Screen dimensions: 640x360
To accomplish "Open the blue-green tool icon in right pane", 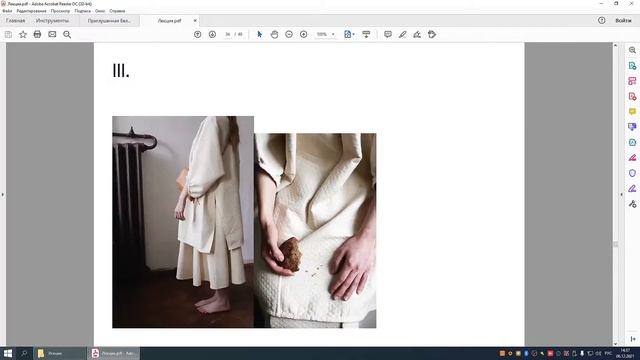I will (632, 142).
